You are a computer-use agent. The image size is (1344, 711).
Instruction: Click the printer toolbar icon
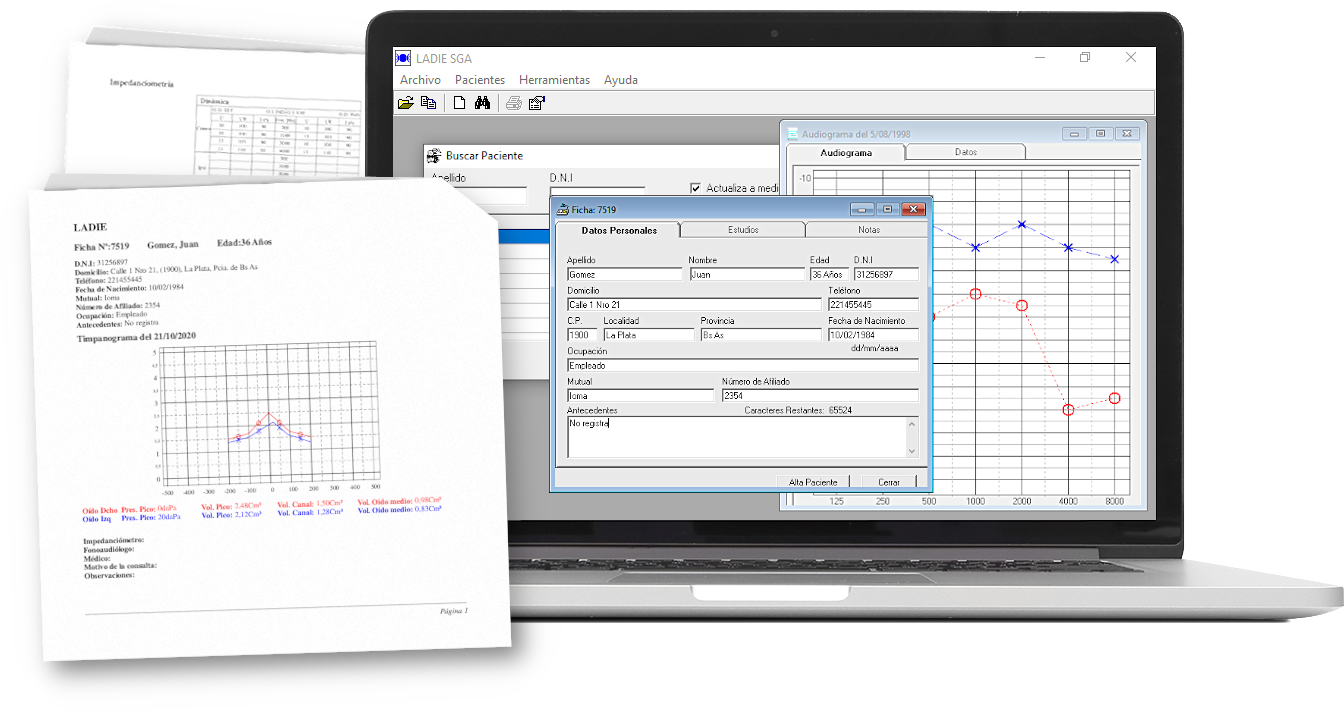click(x=514, y=102)
